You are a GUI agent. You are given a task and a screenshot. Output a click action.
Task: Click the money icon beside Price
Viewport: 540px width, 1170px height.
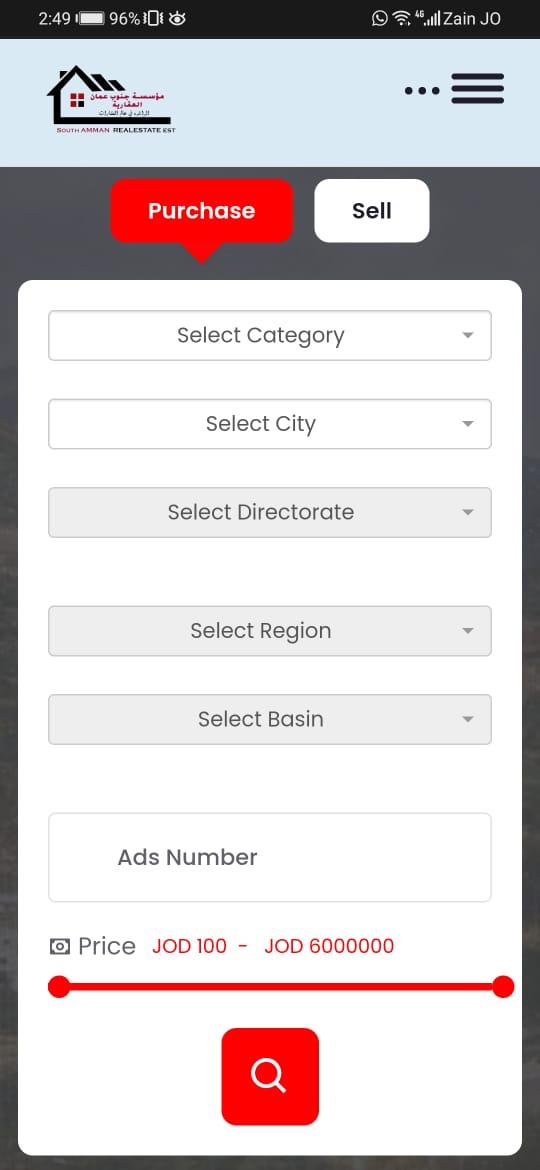tap(60, 946)
